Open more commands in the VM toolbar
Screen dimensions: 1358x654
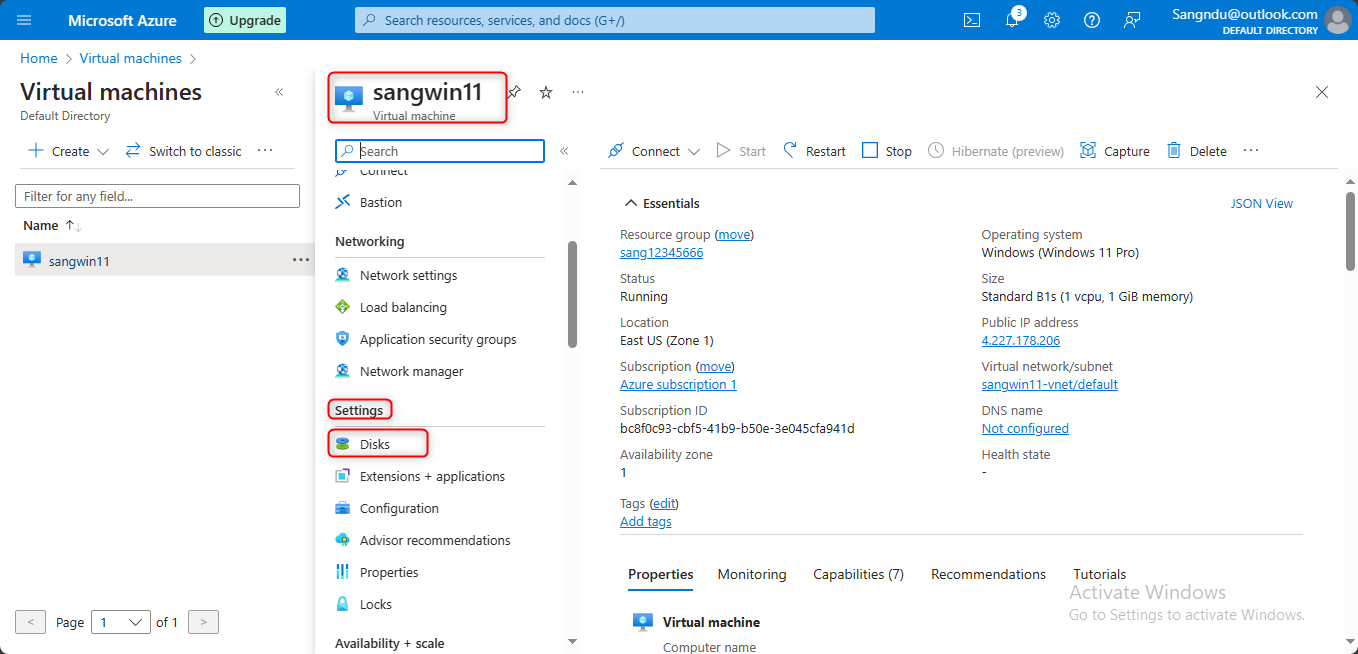coord(1251,151)
